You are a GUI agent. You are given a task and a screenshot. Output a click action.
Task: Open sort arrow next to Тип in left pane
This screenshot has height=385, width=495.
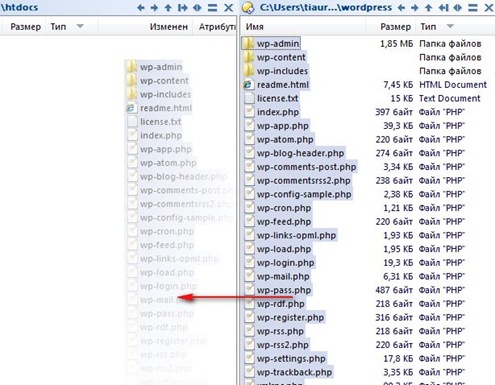click(x=80, y=26)
